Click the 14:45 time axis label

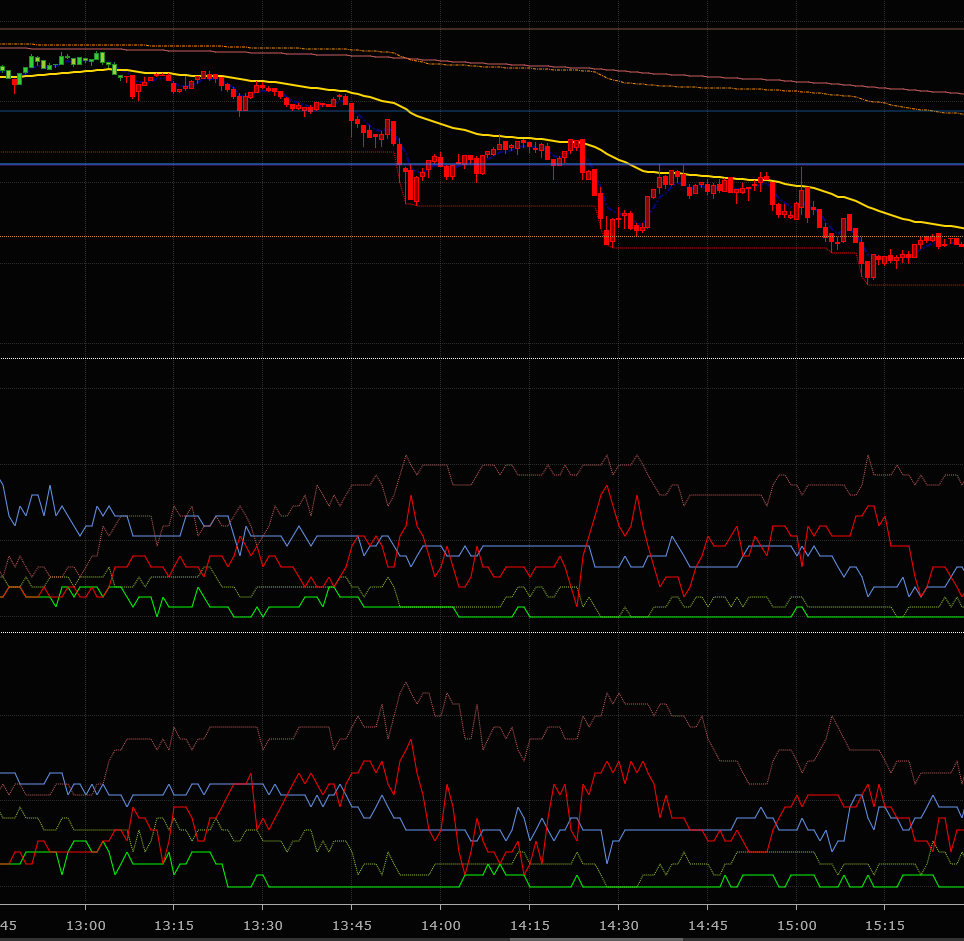(x=707, y=926)
